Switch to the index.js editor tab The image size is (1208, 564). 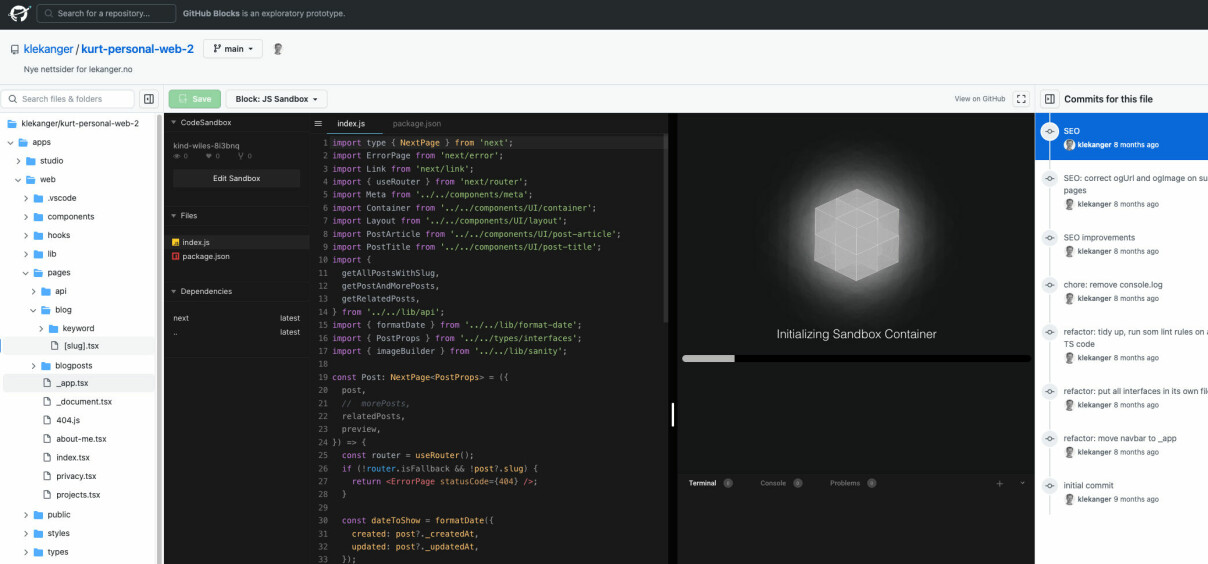pyautogui.click(x=351, y=123)
